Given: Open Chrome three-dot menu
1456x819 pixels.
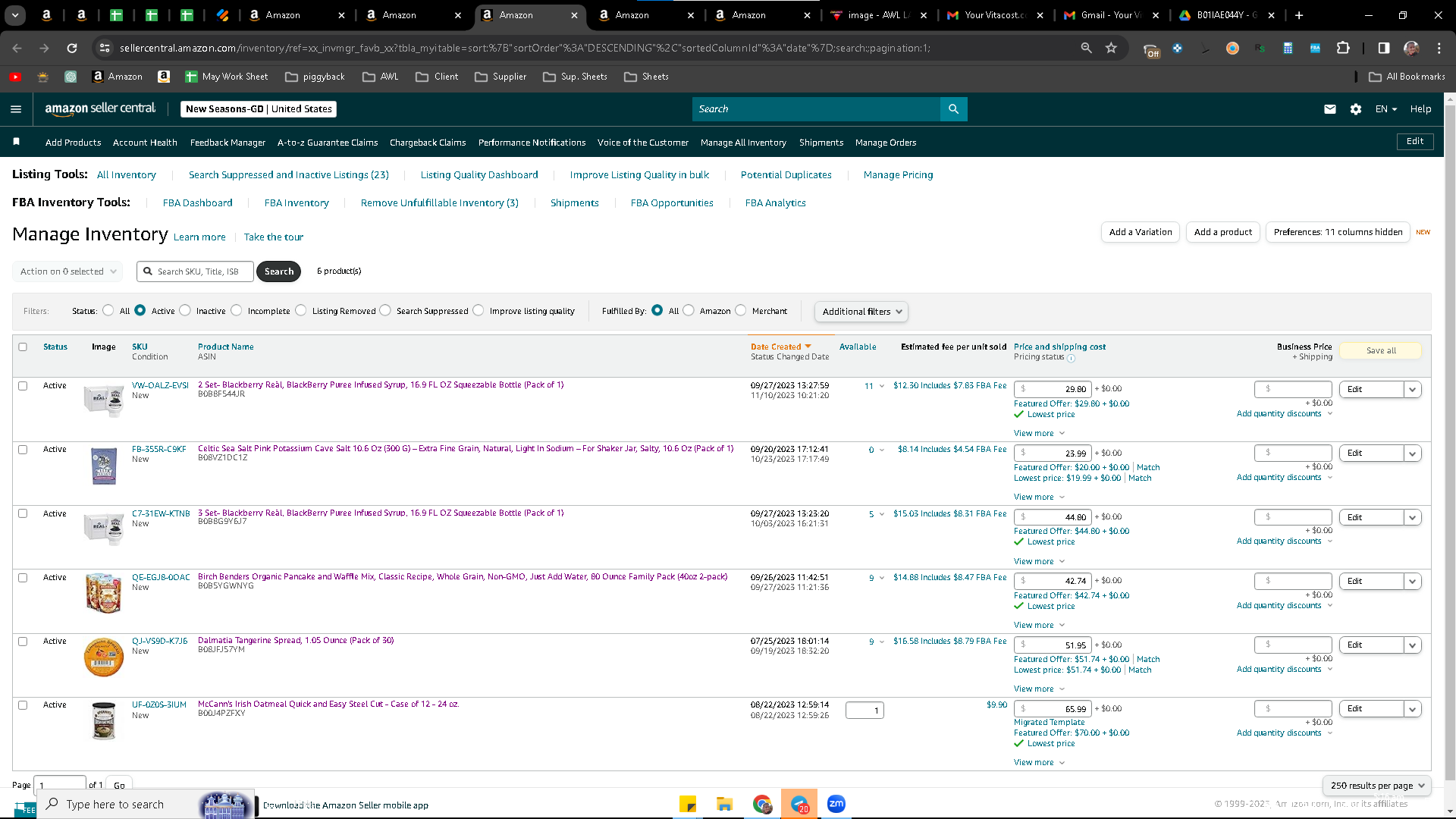Looking at the screenshot, I should pyautogui.click(x=1439, y=48).
